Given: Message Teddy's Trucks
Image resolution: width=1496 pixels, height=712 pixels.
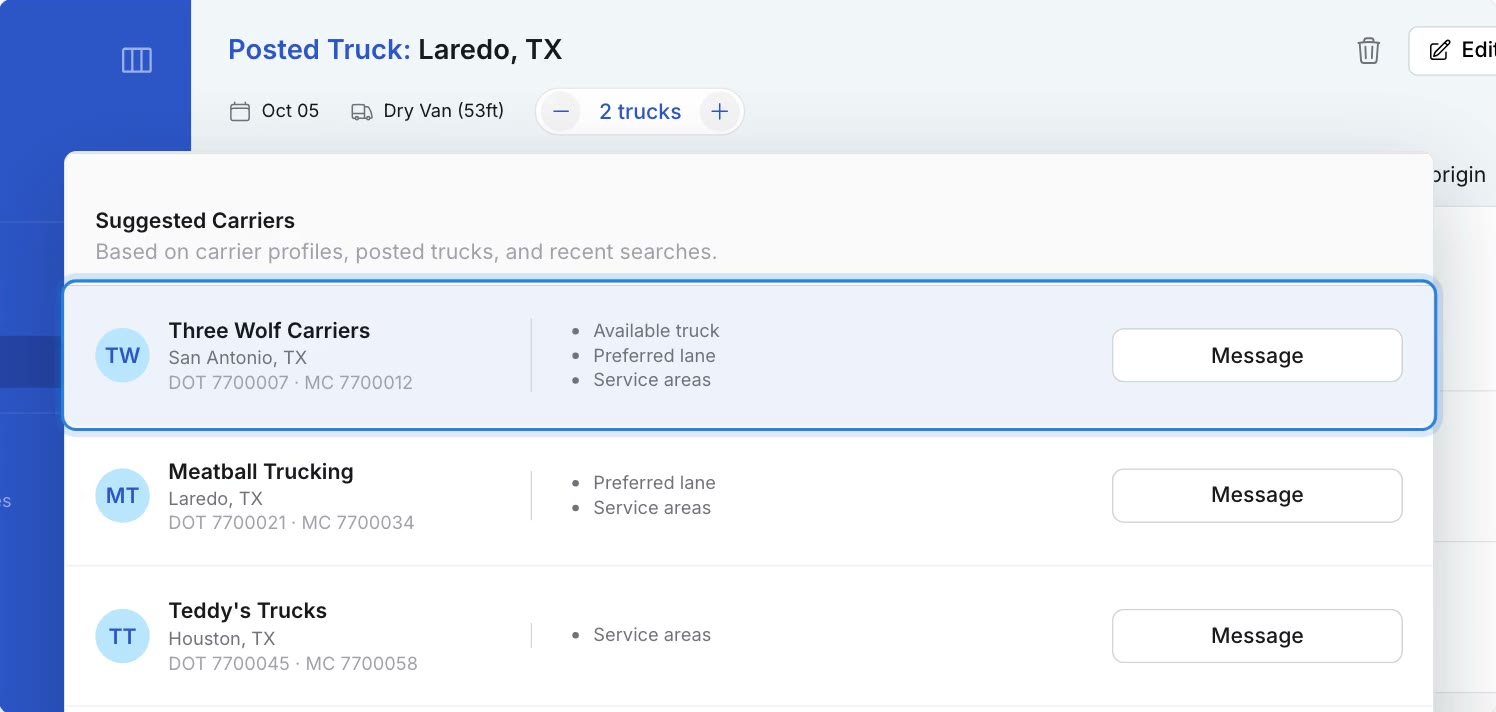Looking at the screenshot, I should pyautogui.click(x=1257, y=635).
